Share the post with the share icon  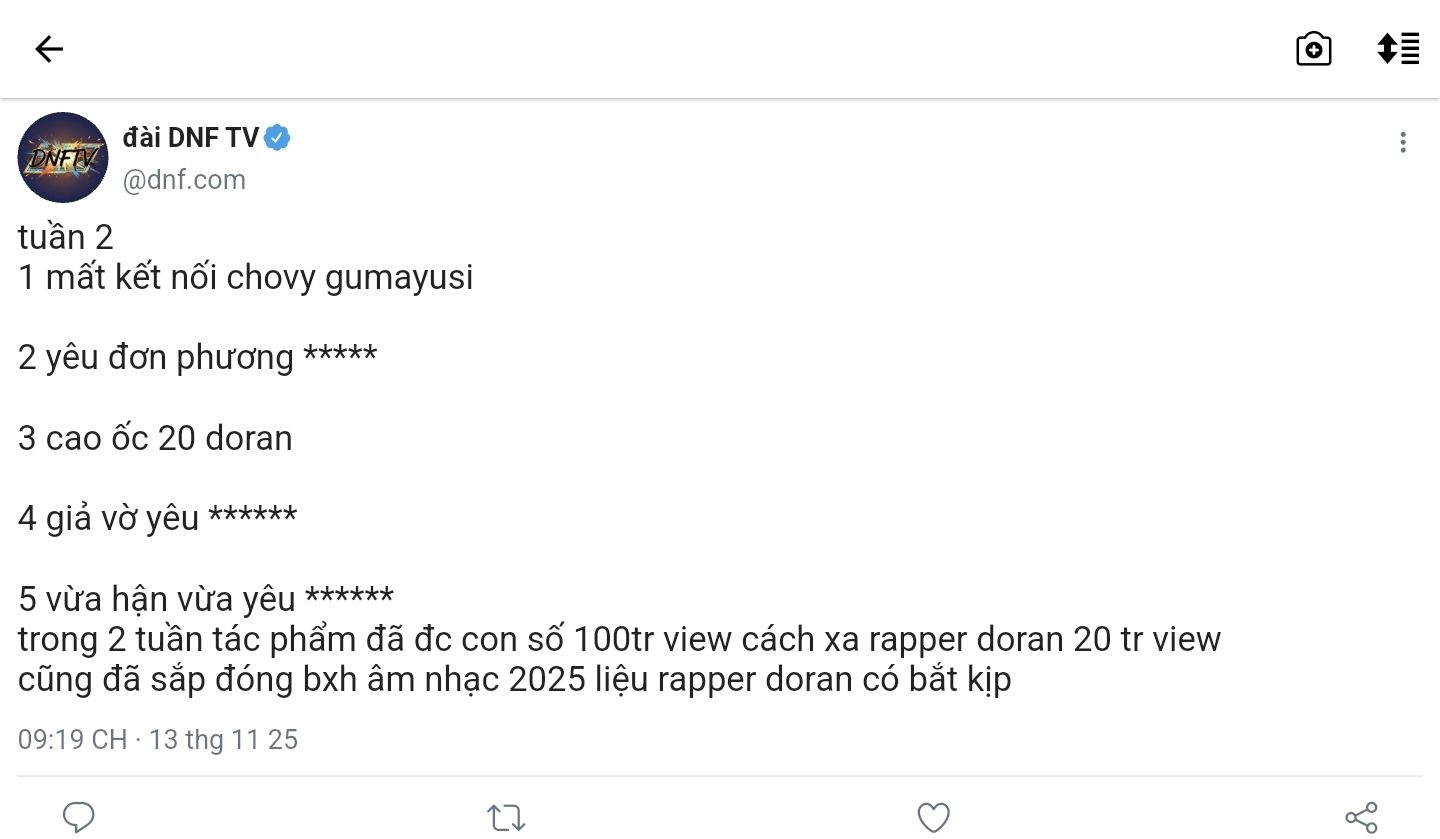coord(1361,817)
